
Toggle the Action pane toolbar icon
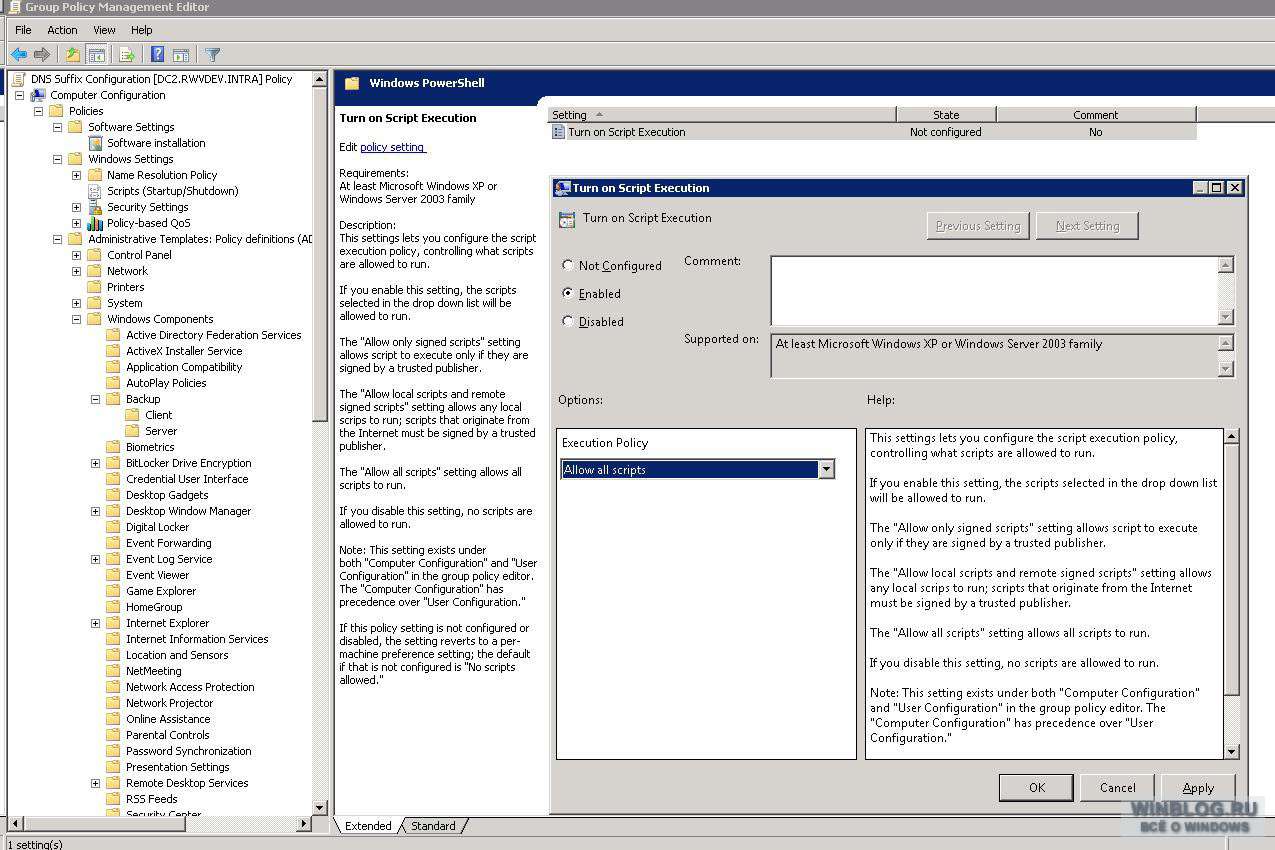coord(181,55)
